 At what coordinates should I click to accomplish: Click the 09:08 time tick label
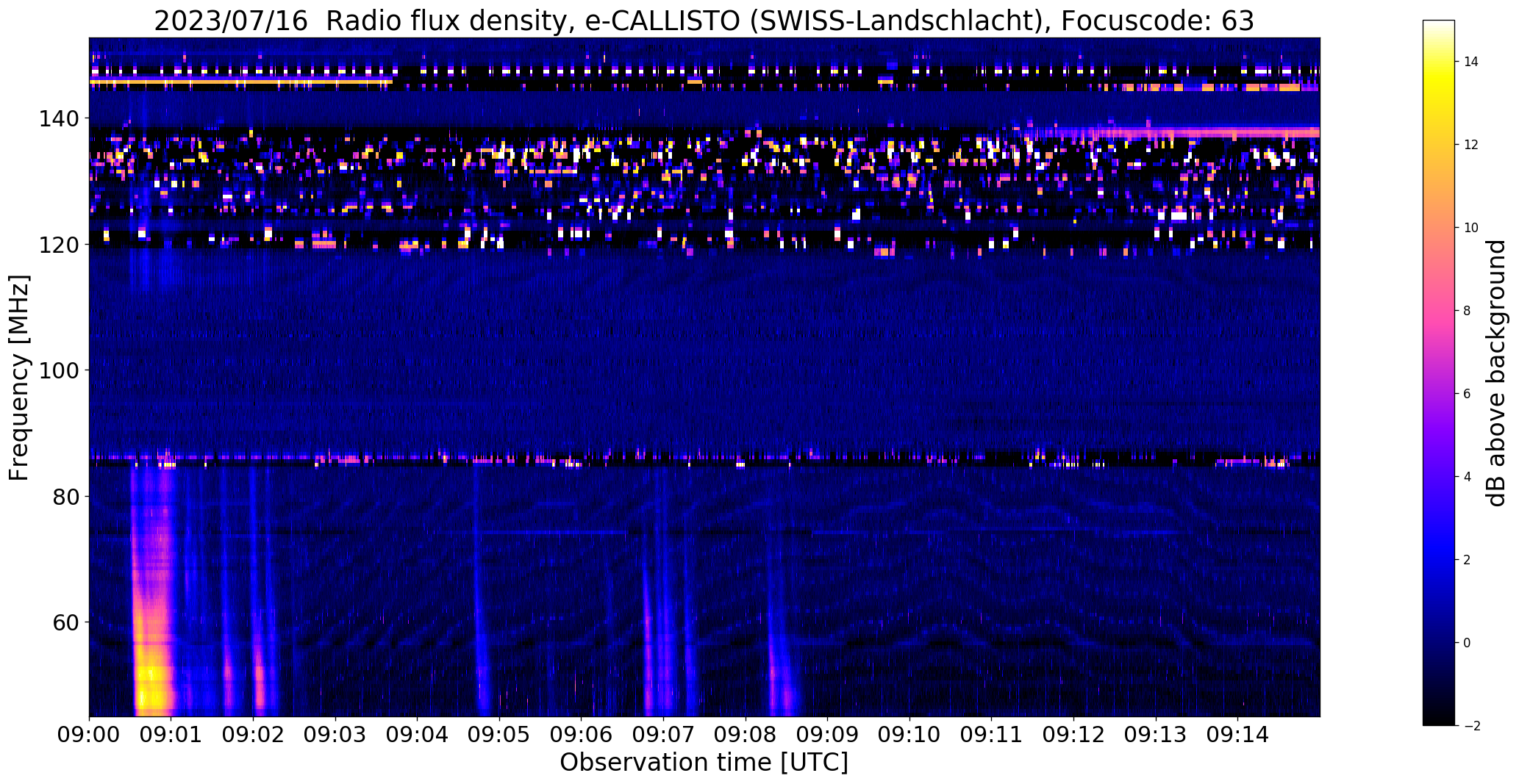click(x=746, y=736)
